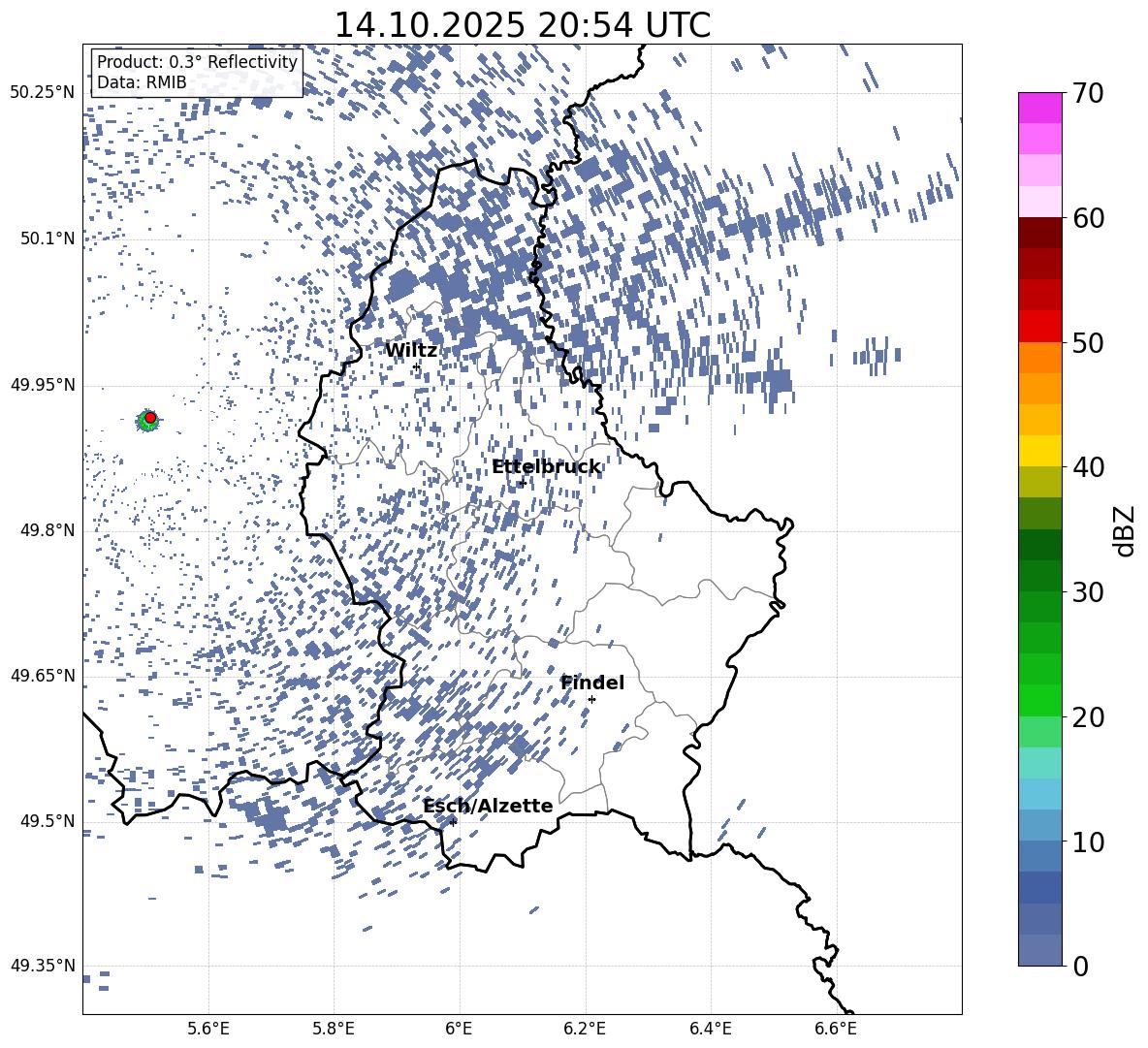Click the 6.2°E longitude label
Screen dimensions: 1148x1048
point(585,1029)
